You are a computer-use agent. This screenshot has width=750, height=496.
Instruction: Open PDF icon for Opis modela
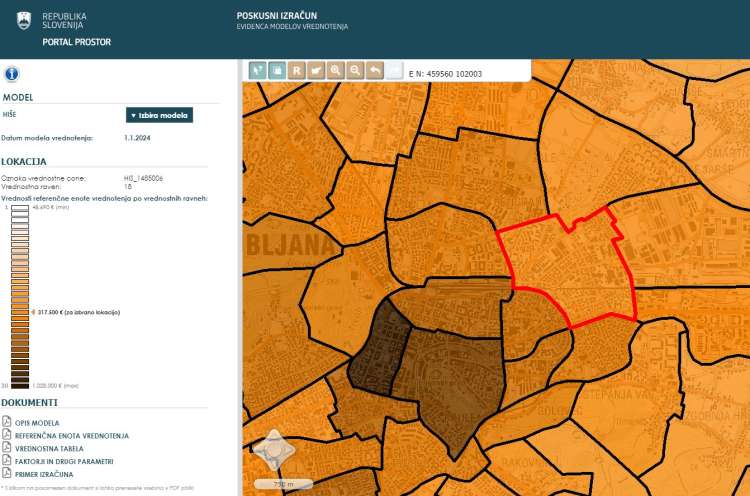pyautogui.click(x=7, y=421)
